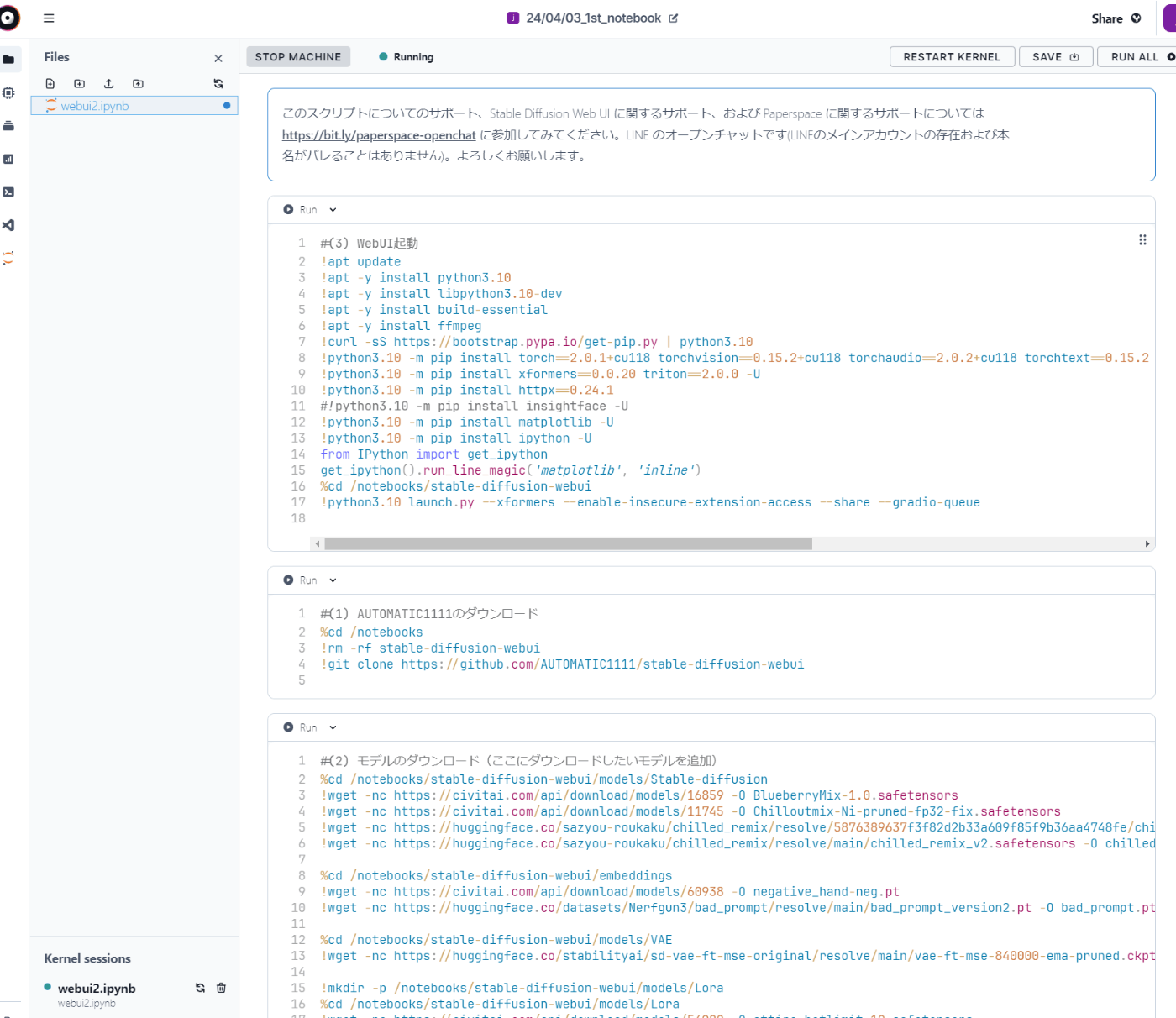The width and height of the screenshot is (1176, 1018).
Task: Click the '%cd' embeddings directory line
Action: coord(496,876)
